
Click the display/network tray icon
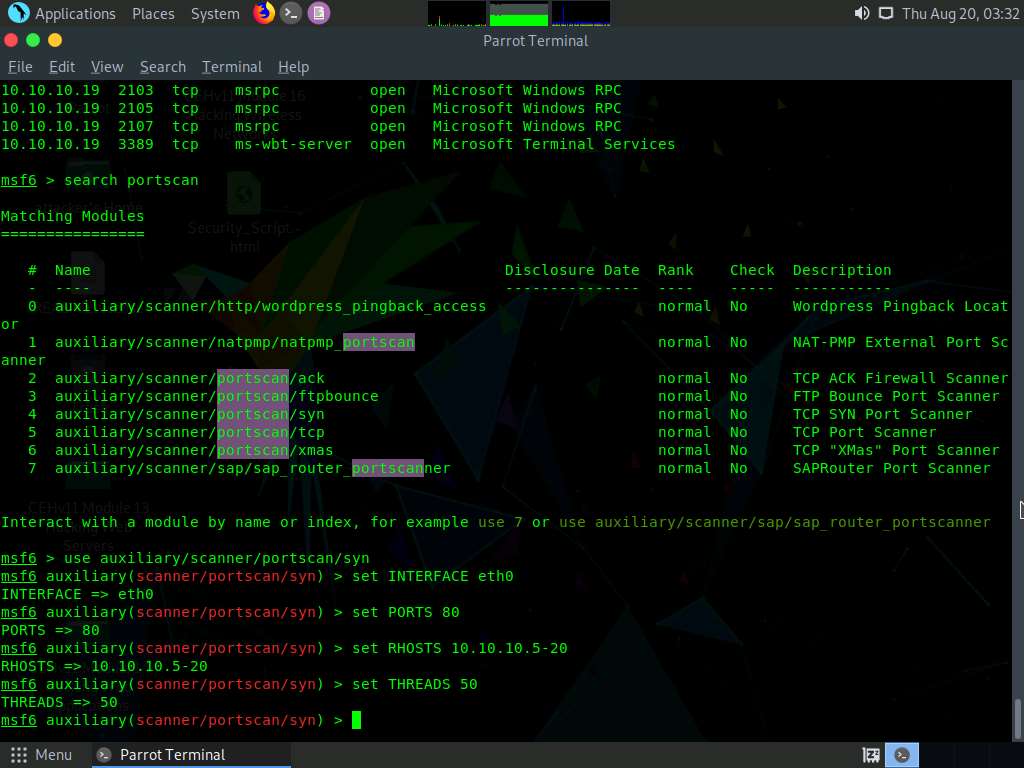(x=886, y=13)
